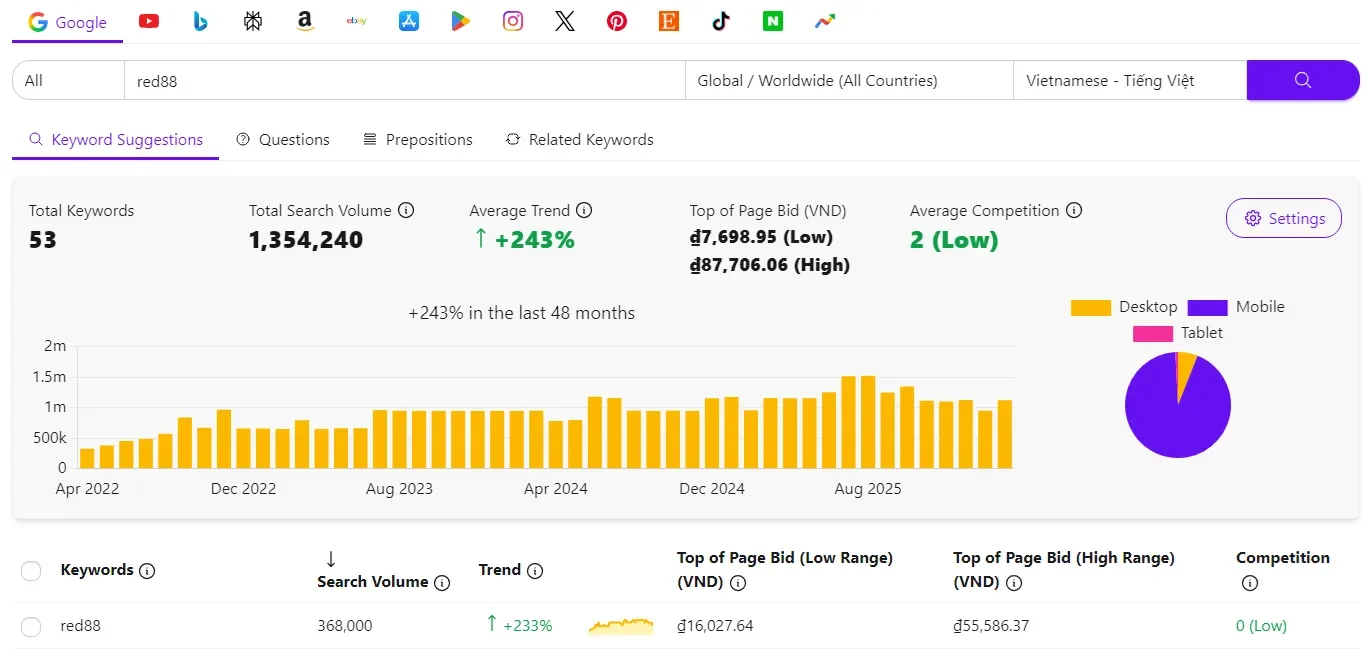Image resolution: width=1367 pixels, height=649 pixels.
Task: Open the TikTok keyword source
Action: pyautogui.click(x=721, y=21)
